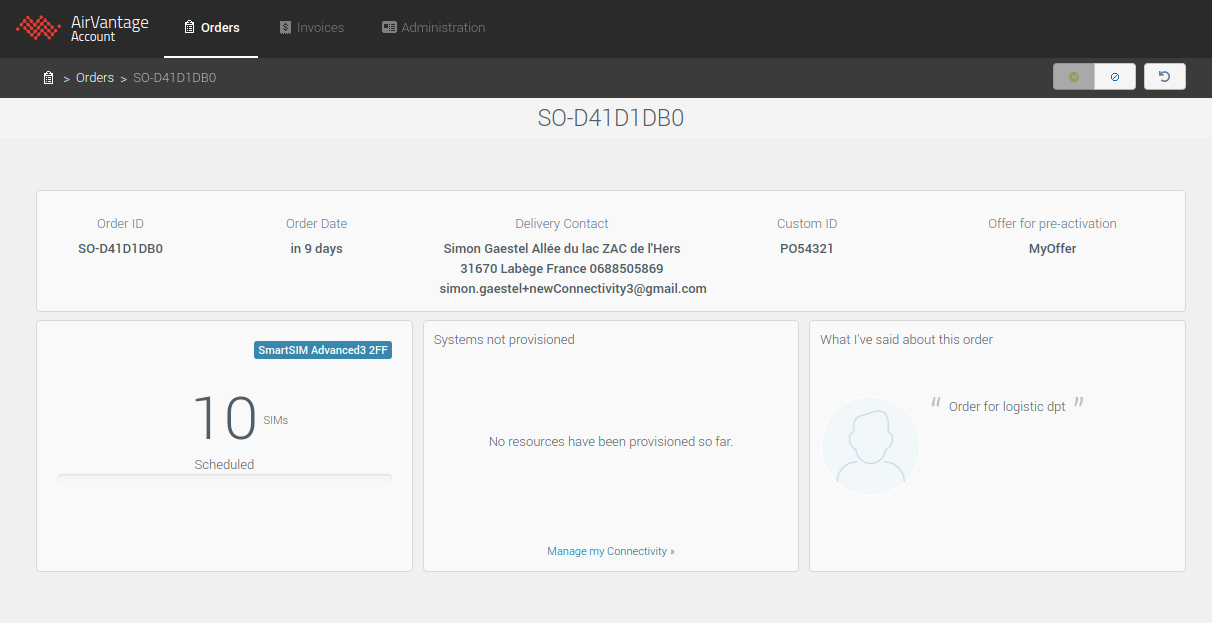Select the delivery contact email address
Screen dimensions: 1212x623
coord(573,289)
